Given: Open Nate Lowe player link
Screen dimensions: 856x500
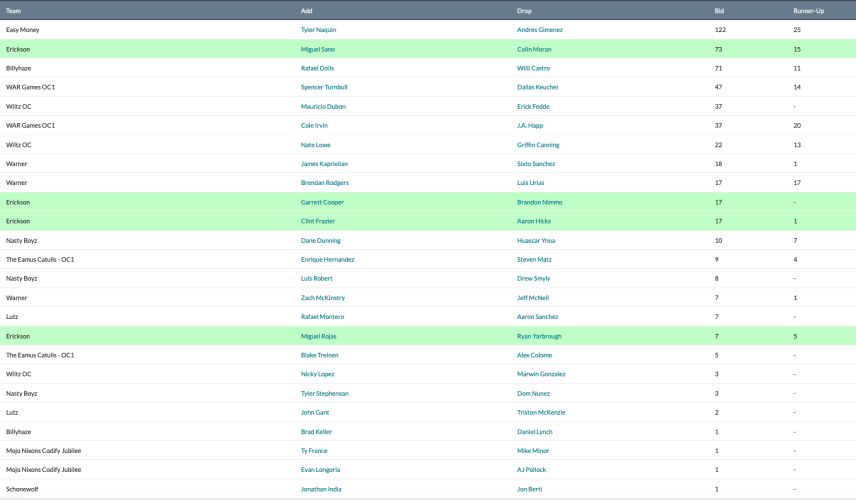Looking at the screenshot, I should pyautogui.click(x=316, y=145).
